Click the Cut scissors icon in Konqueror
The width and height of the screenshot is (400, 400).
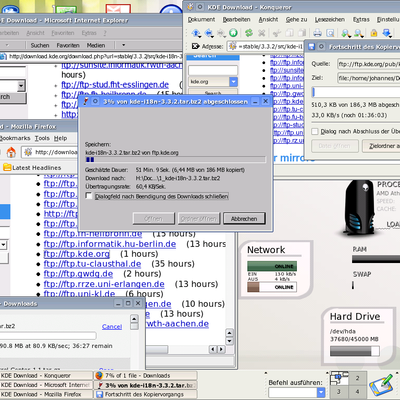point(277,33)
